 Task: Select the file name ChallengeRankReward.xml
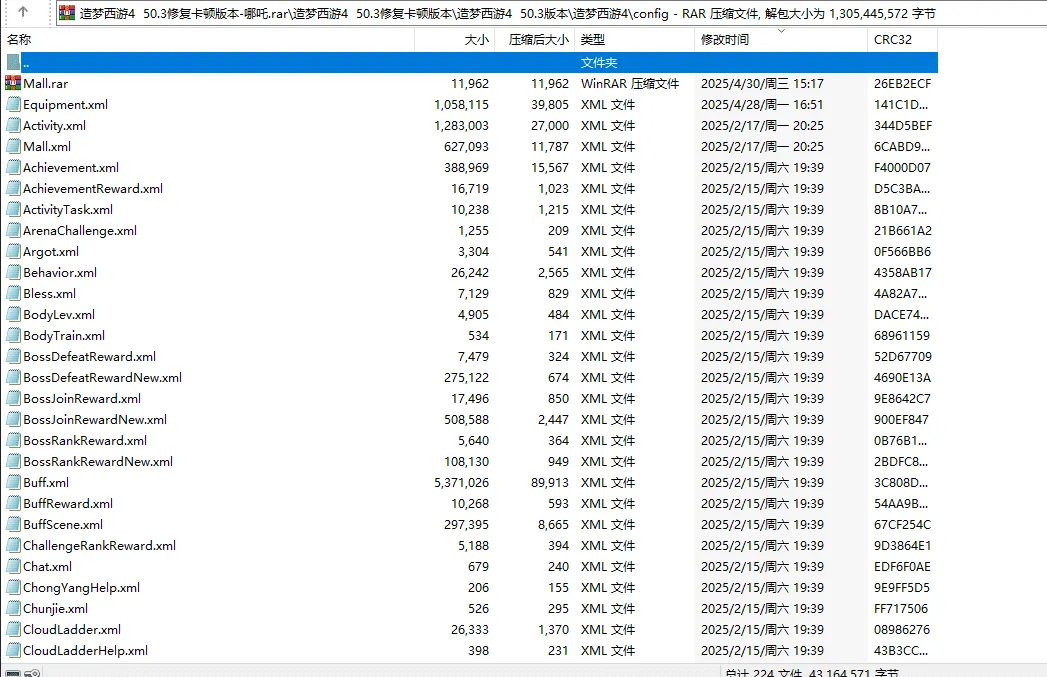coord(99,545)
